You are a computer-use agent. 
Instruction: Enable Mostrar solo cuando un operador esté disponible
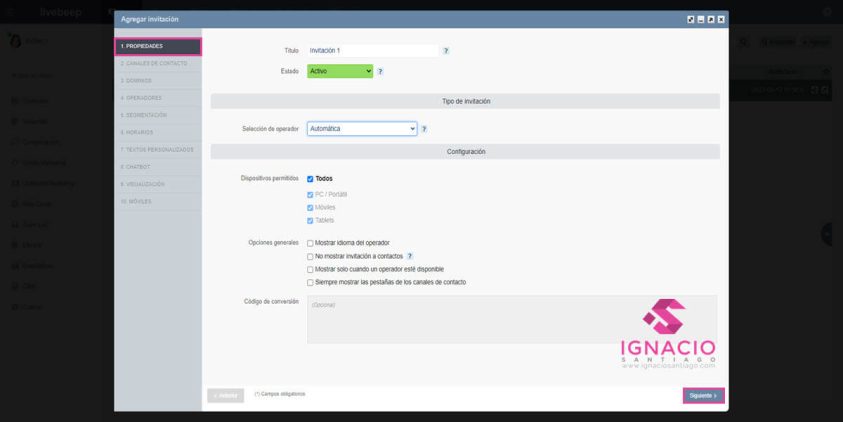310,269
